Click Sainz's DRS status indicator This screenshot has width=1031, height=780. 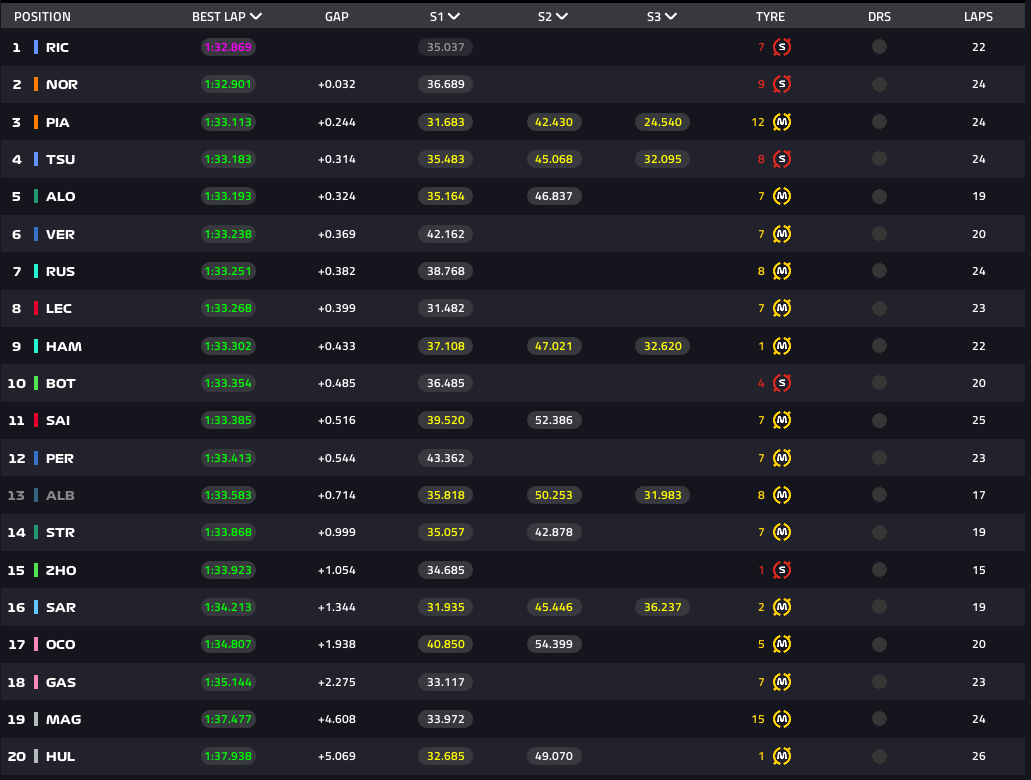click(879, 420)
